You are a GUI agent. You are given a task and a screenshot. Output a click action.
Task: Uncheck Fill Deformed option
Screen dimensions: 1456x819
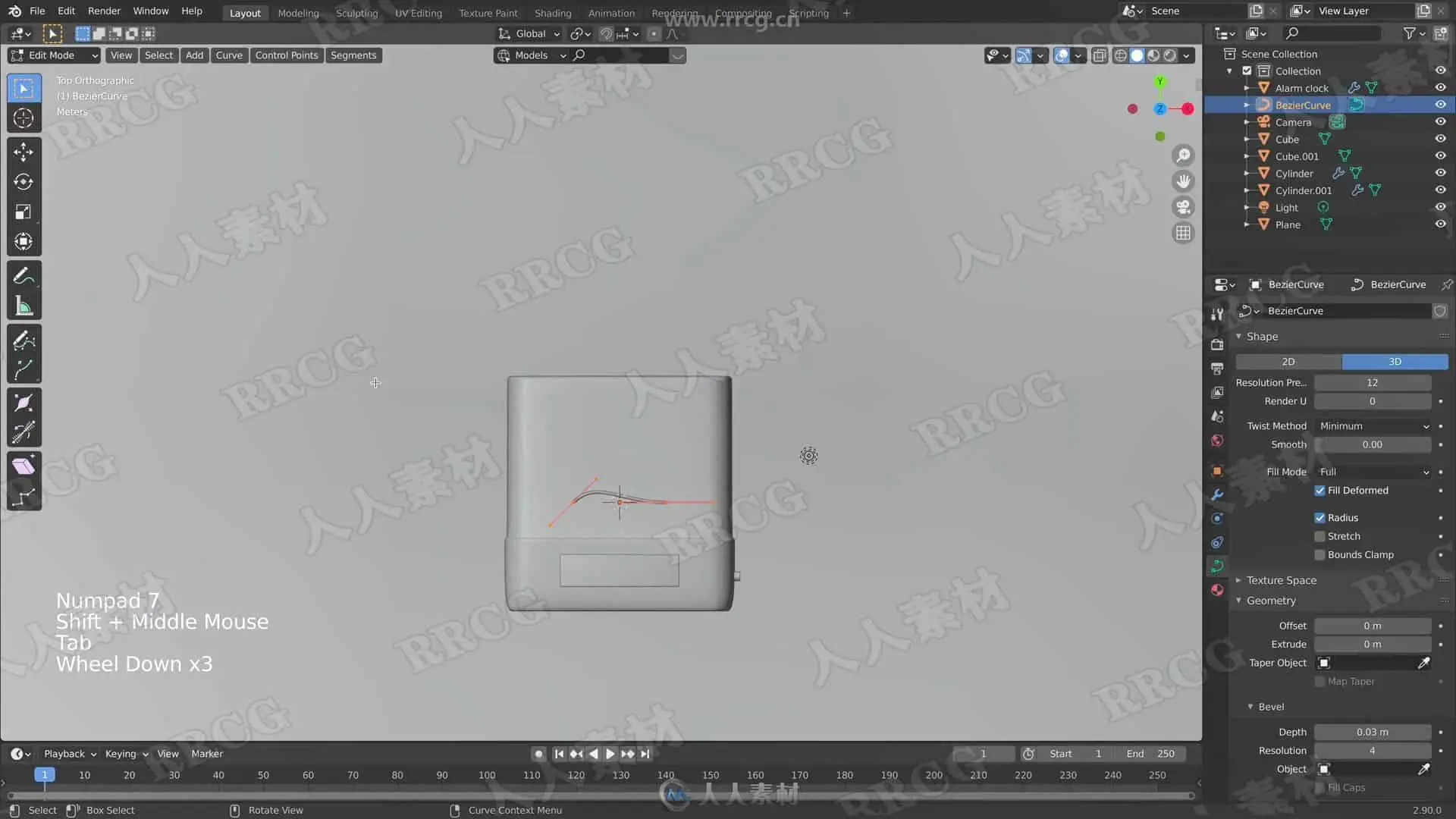(x=1319, y=491)
